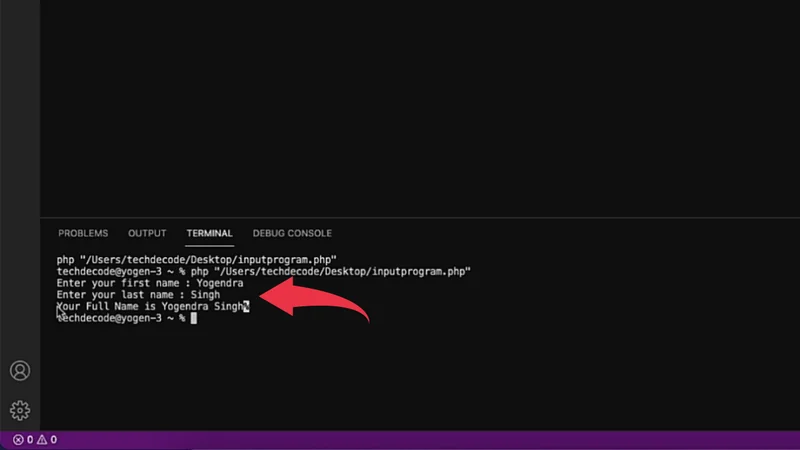Open the Accounts icon in the activity bar
This screenshot has width=800, height=450.
(20, 371)
